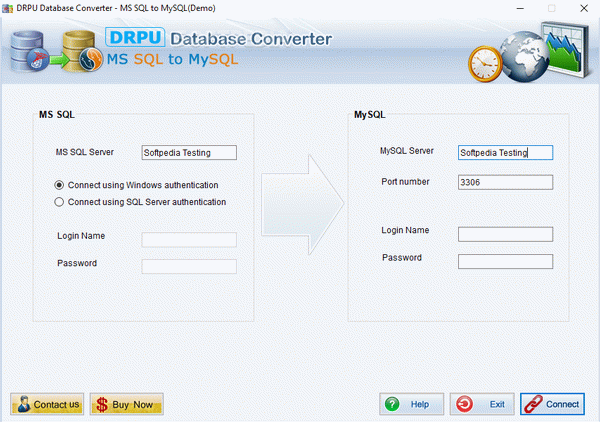Click the MySQL Login Name field
600x422 pixels.
click(x=505, y=234)
